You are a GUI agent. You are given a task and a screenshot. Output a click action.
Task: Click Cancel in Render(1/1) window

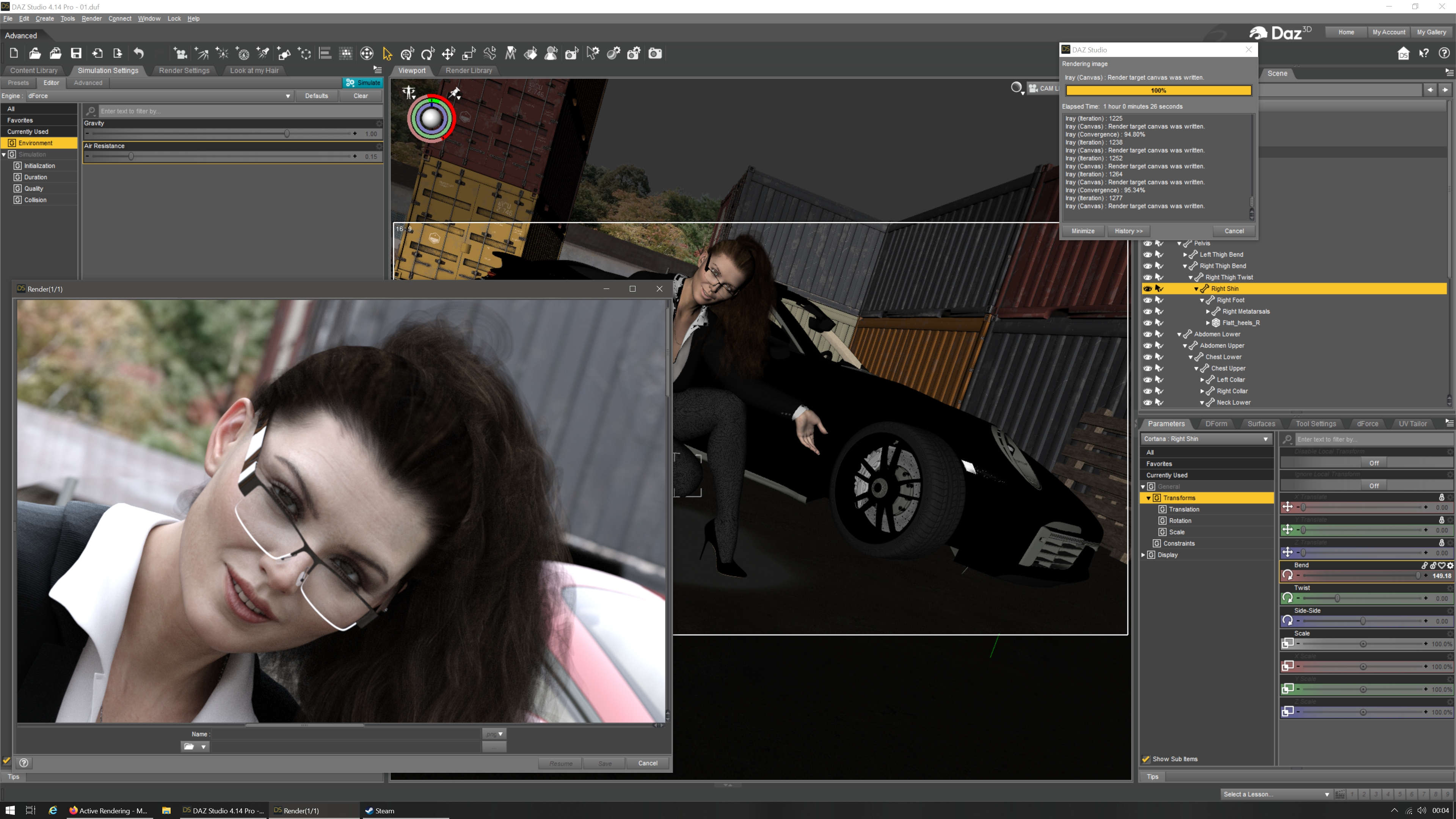coord(648,764)
